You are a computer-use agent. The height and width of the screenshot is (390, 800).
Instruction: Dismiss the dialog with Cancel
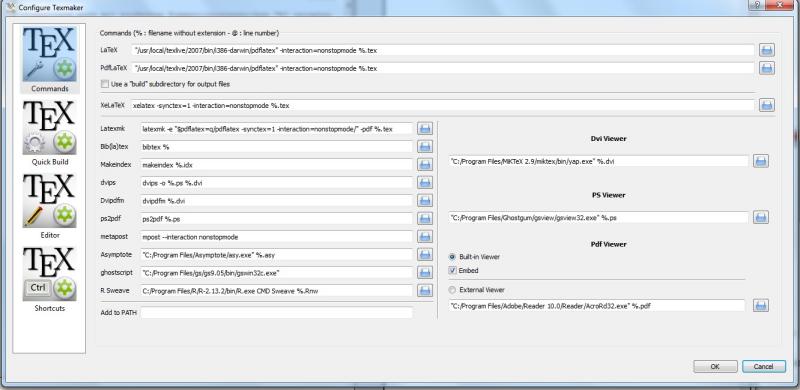[764, 367]
